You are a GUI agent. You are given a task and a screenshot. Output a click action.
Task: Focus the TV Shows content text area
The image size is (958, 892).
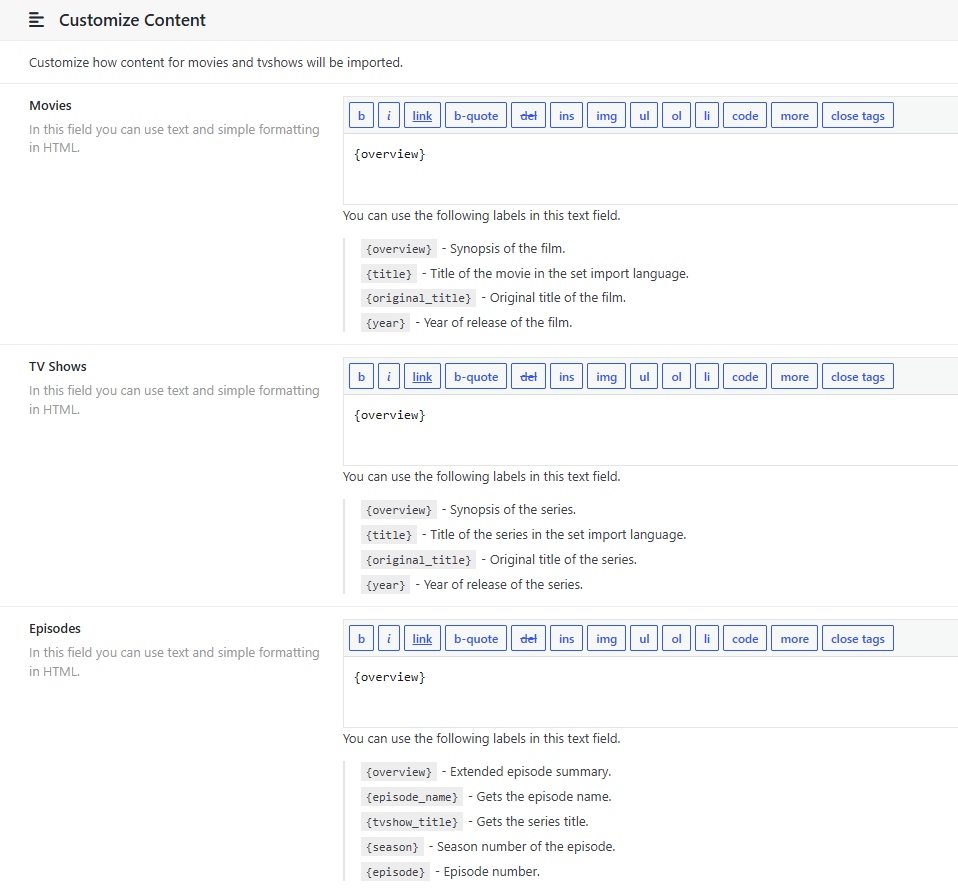(650, 430)
